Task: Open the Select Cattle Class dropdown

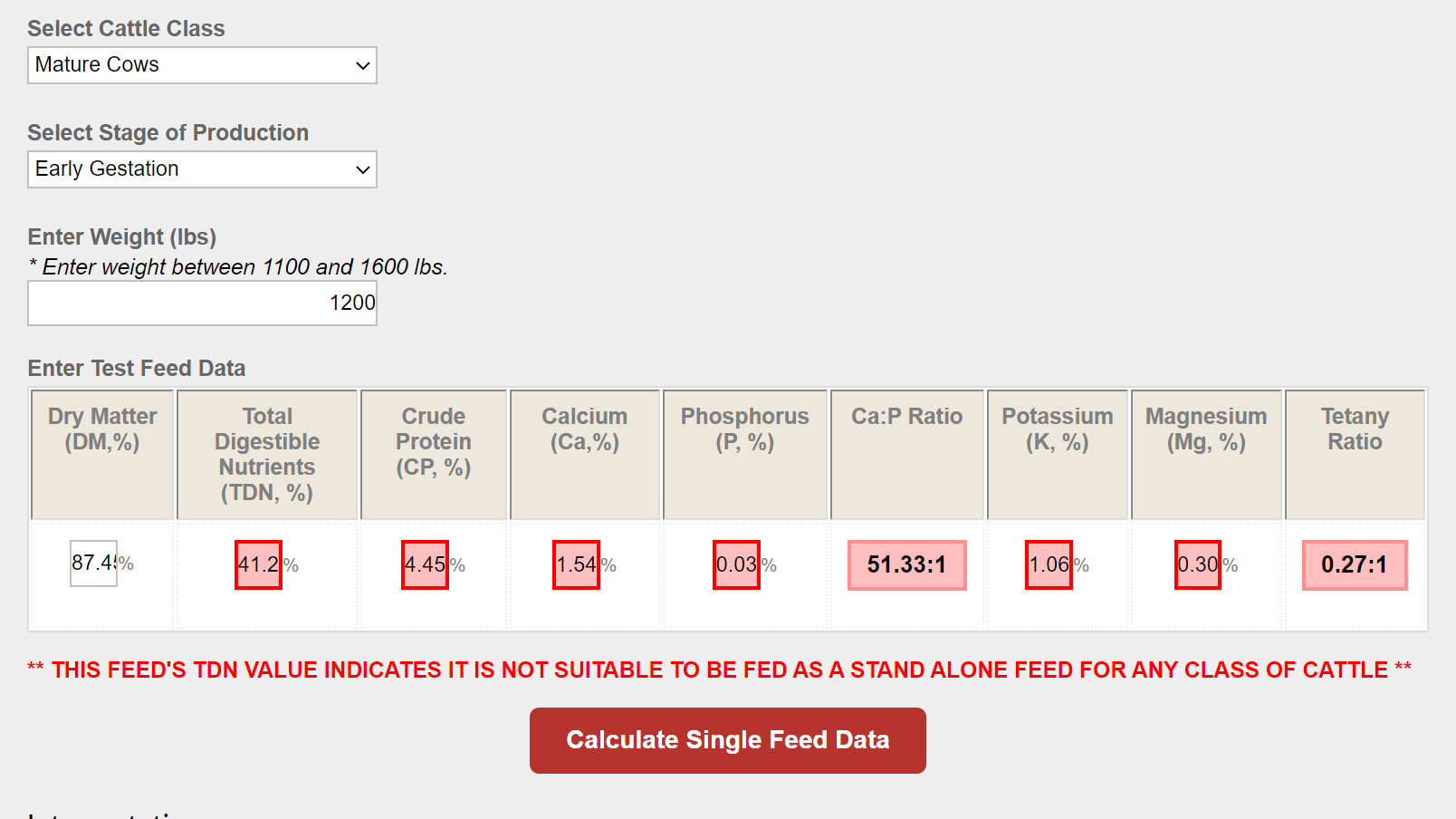Action: (x=202, y=65)
